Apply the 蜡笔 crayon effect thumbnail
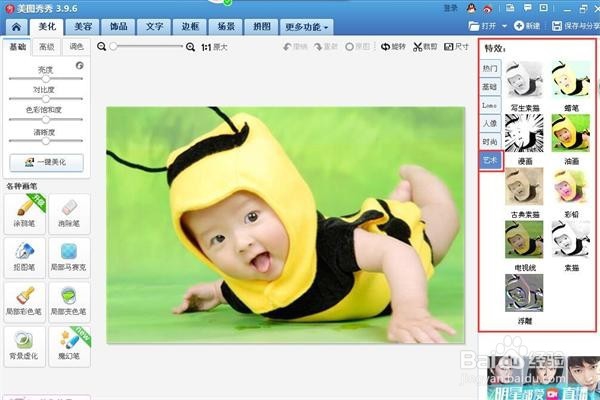Image resolution: width=600 pixels, height=400 pixels. coord(571,80)
